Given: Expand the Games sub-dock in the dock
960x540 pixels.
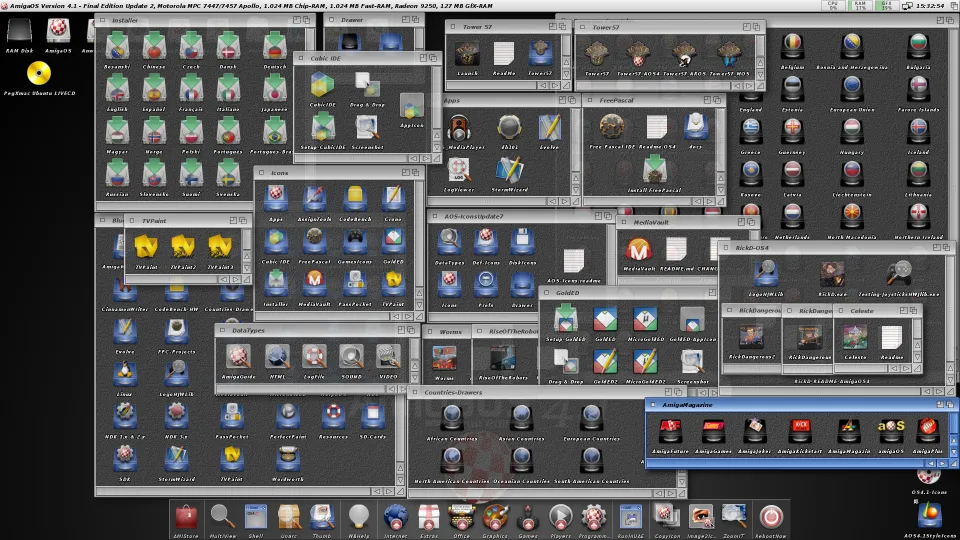Looking at the screenshot, I should 527,517.
